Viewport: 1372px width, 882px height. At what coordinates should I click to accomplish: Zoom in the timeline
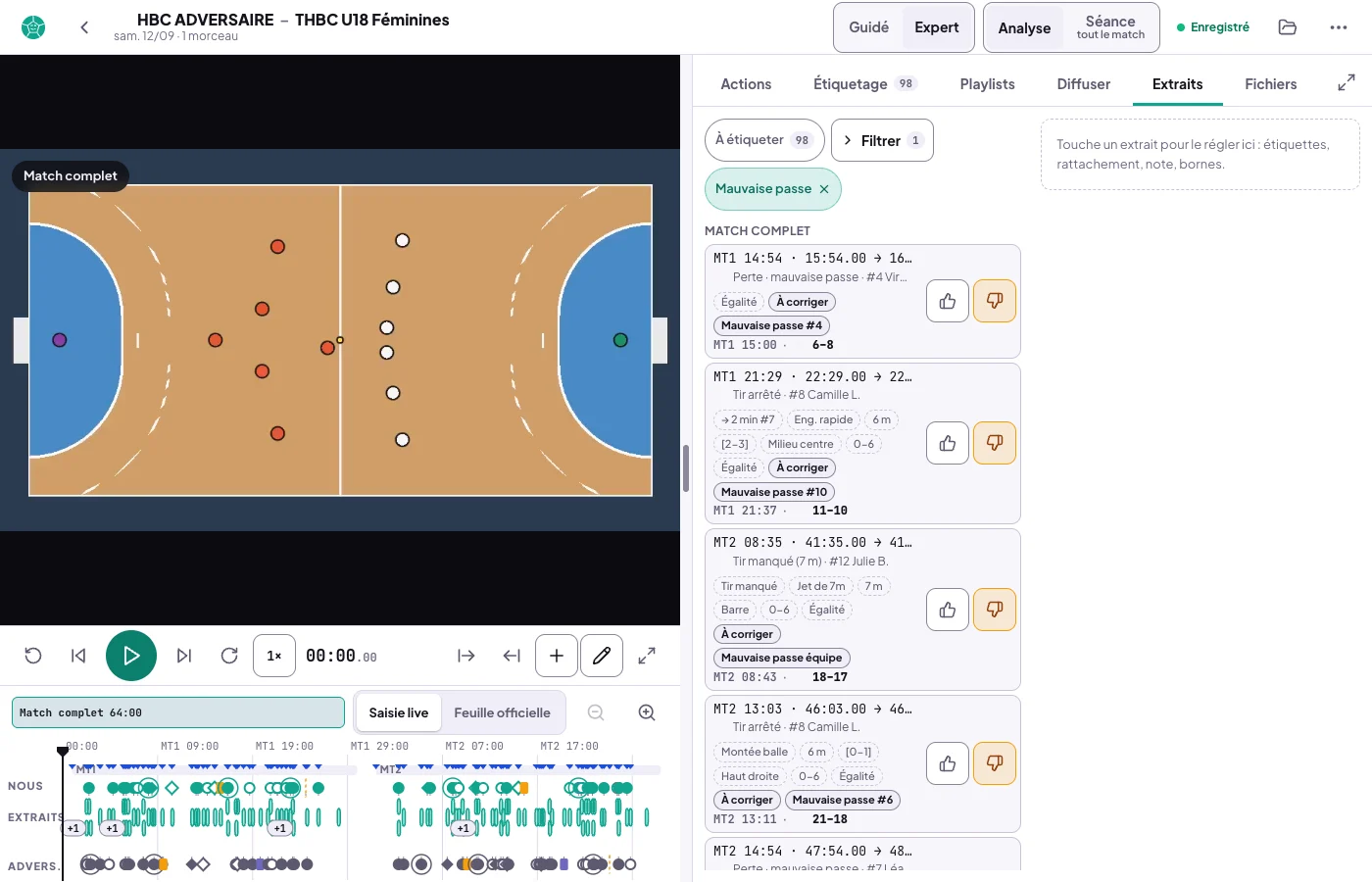click(x=647, y=712)
